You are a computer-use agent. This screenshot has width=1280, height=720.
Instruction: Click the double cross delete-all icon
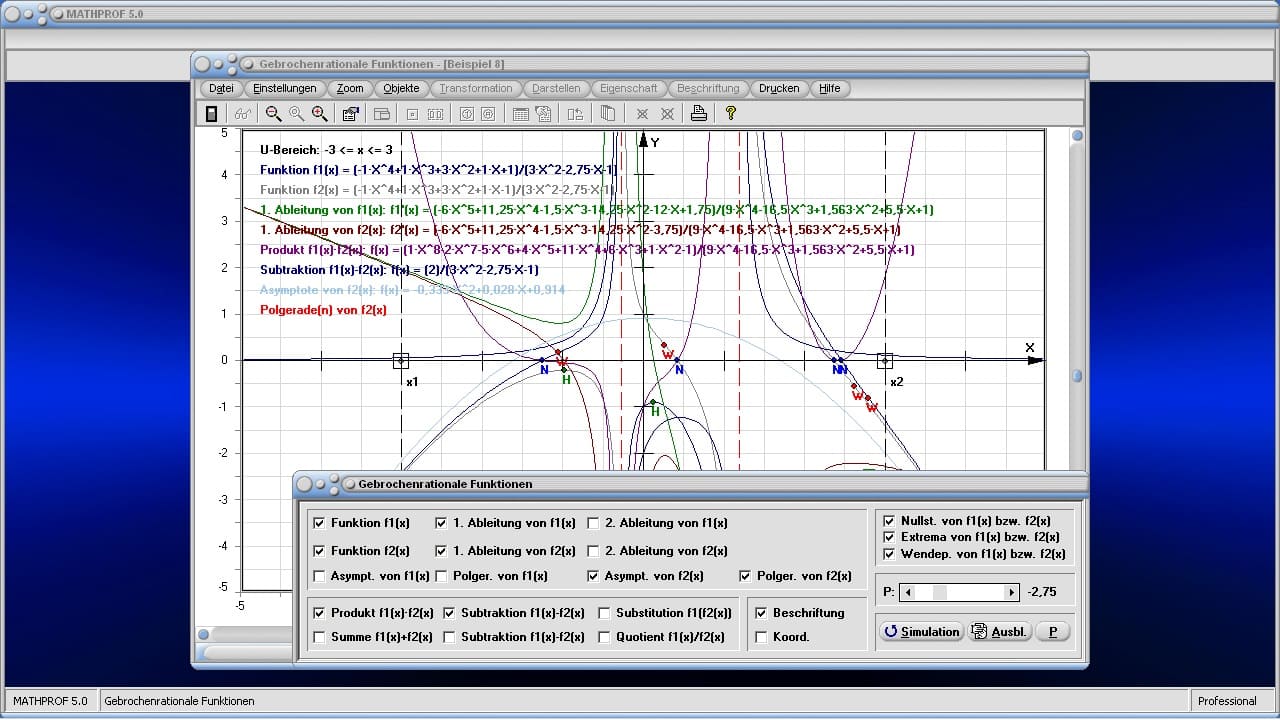pyautogui.click(x=667, y=114)
